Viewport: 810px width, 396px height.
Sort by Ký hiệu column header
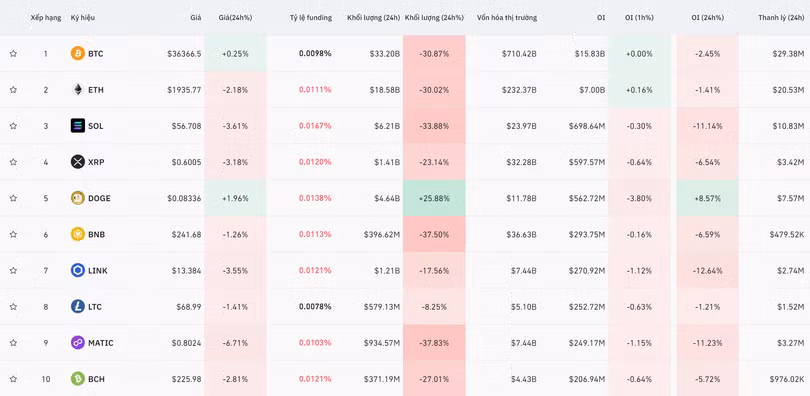tap(83, 18)
